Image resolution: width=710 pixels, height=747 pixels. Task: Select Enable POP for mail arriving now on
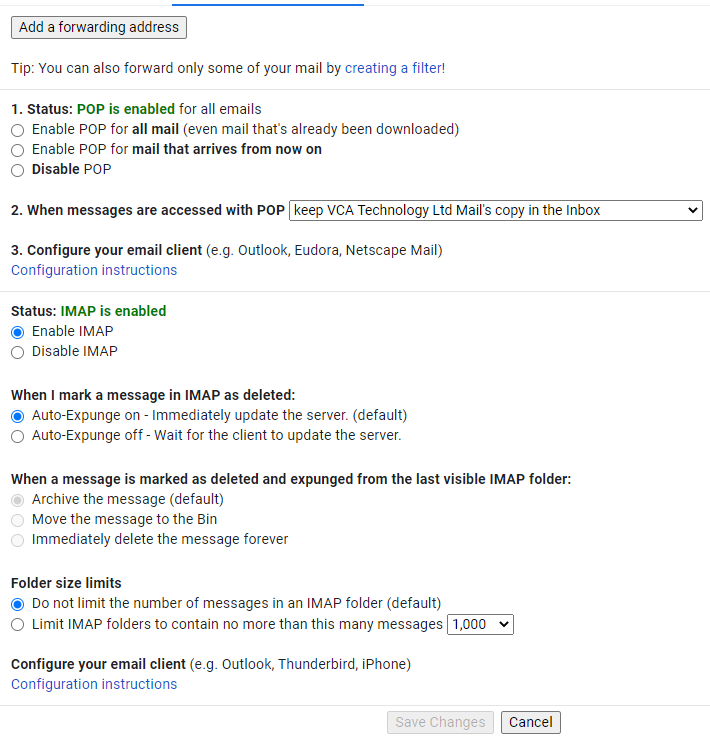tap(18, 150)
